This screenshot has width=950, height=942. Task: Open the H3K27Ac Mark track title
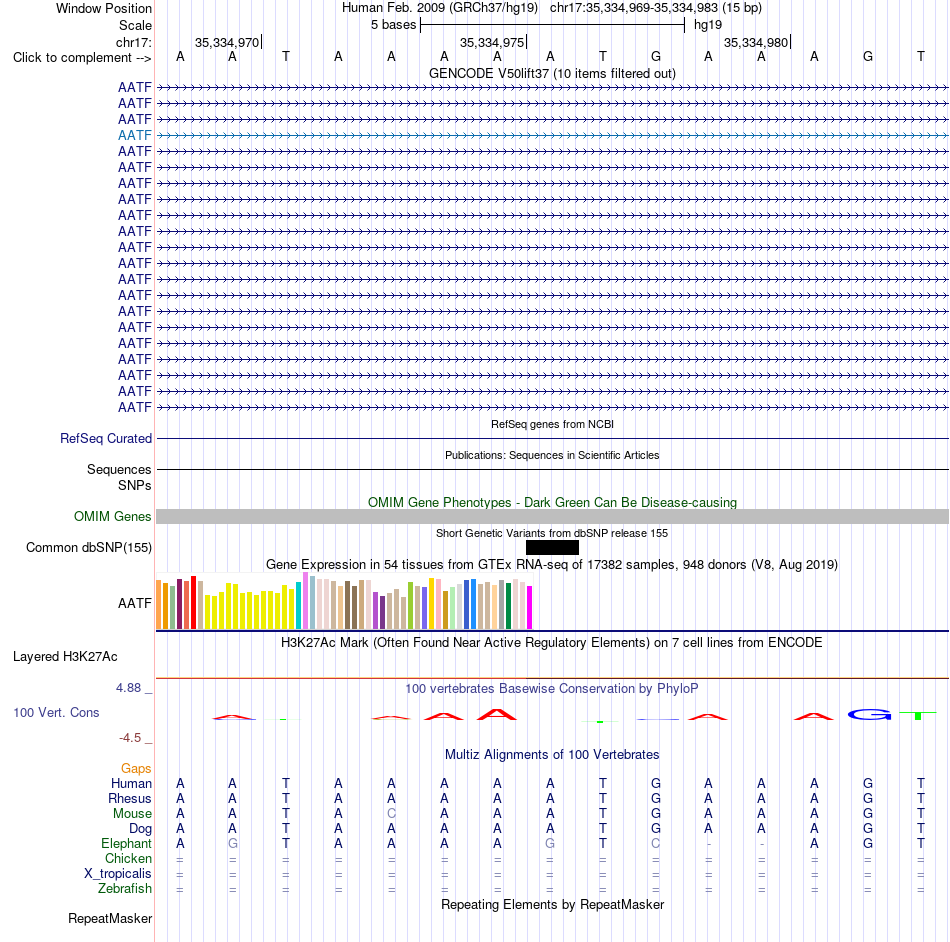pyautogui.click(x=552, y=643)
